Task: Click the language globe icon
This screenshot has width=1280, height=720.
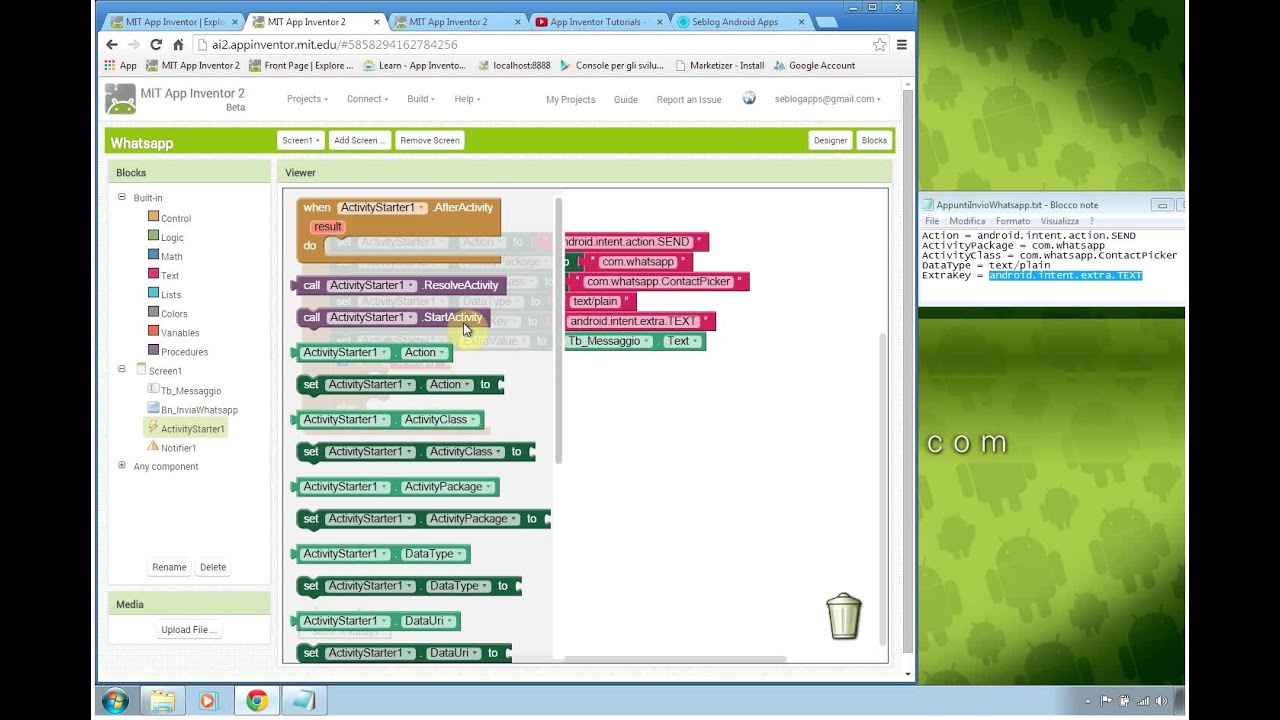Action: 749,98
